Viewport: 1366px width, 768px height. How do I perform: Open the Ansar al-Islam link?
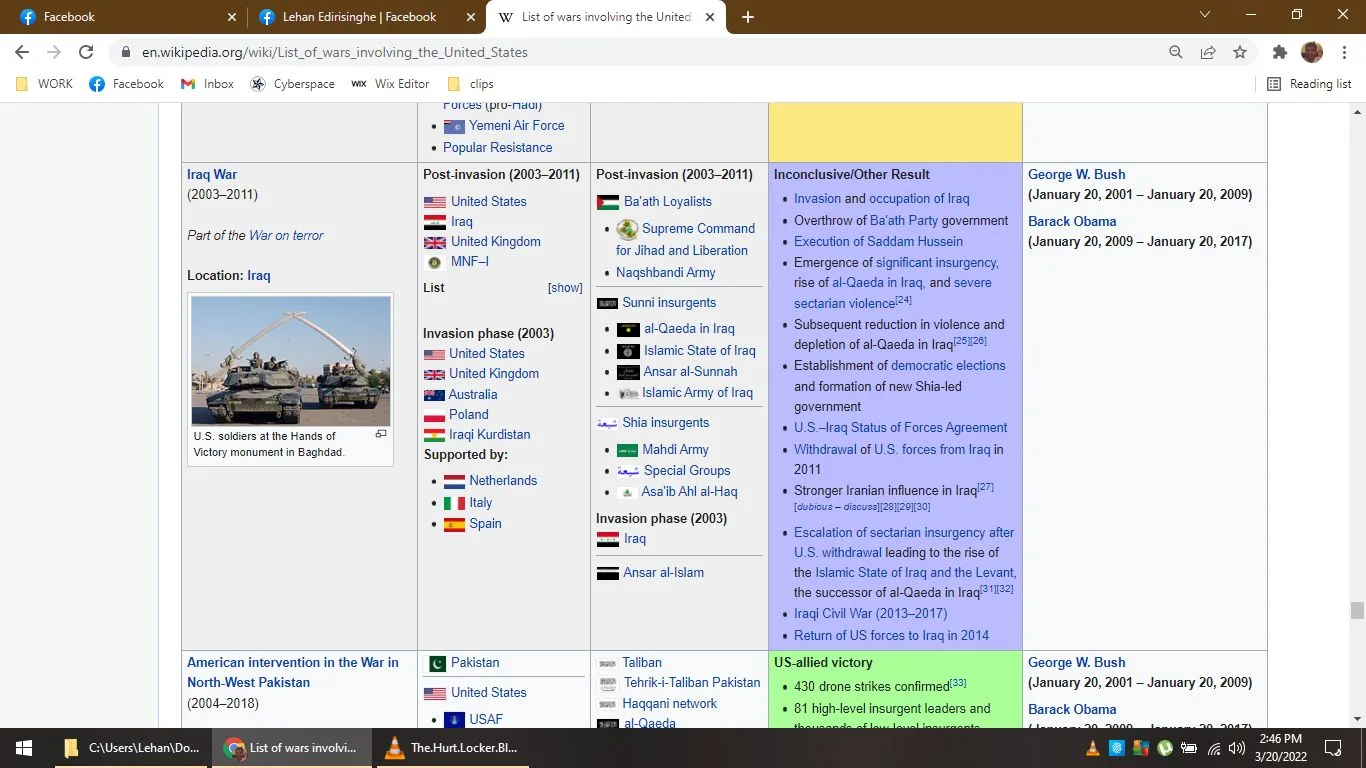(663, 572)
